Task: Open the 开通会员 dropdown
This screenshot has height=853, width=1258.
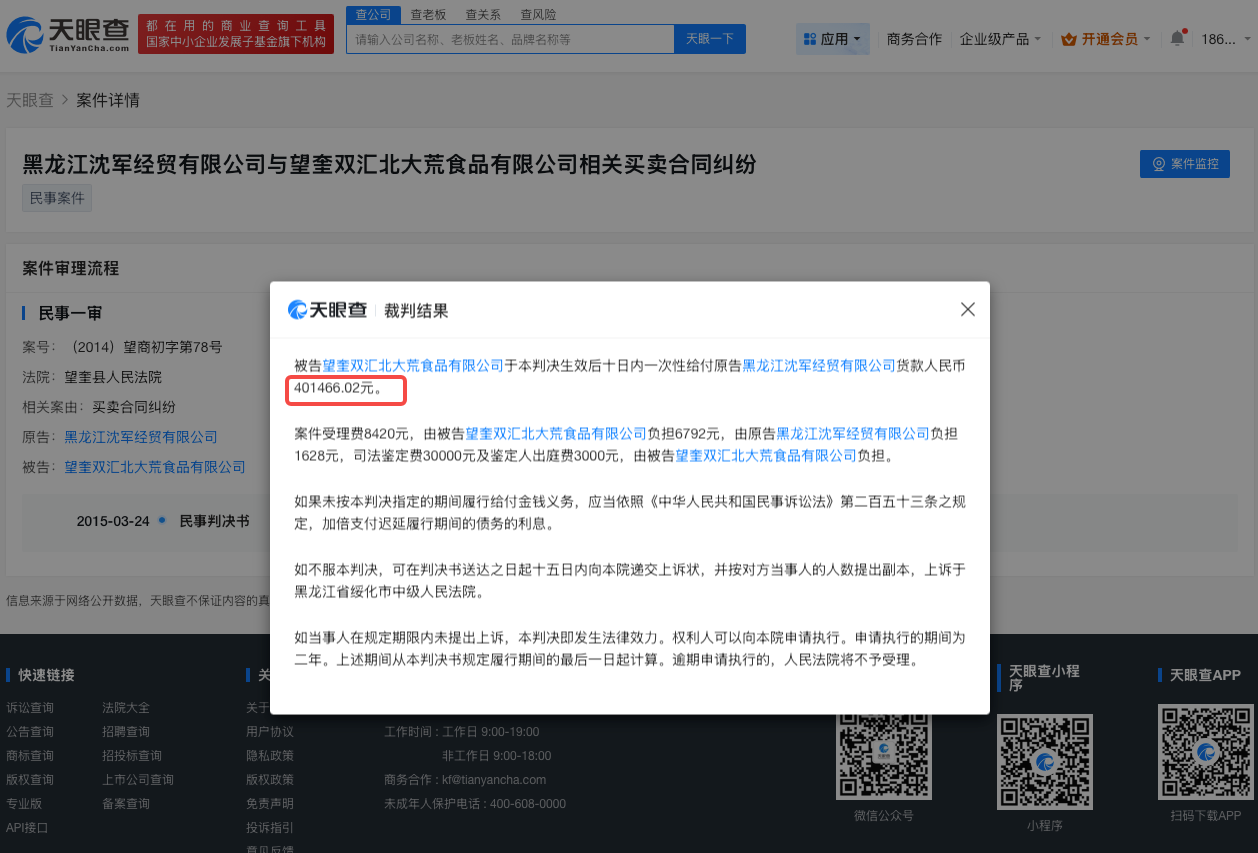Action: click(x=1106, y=39)
